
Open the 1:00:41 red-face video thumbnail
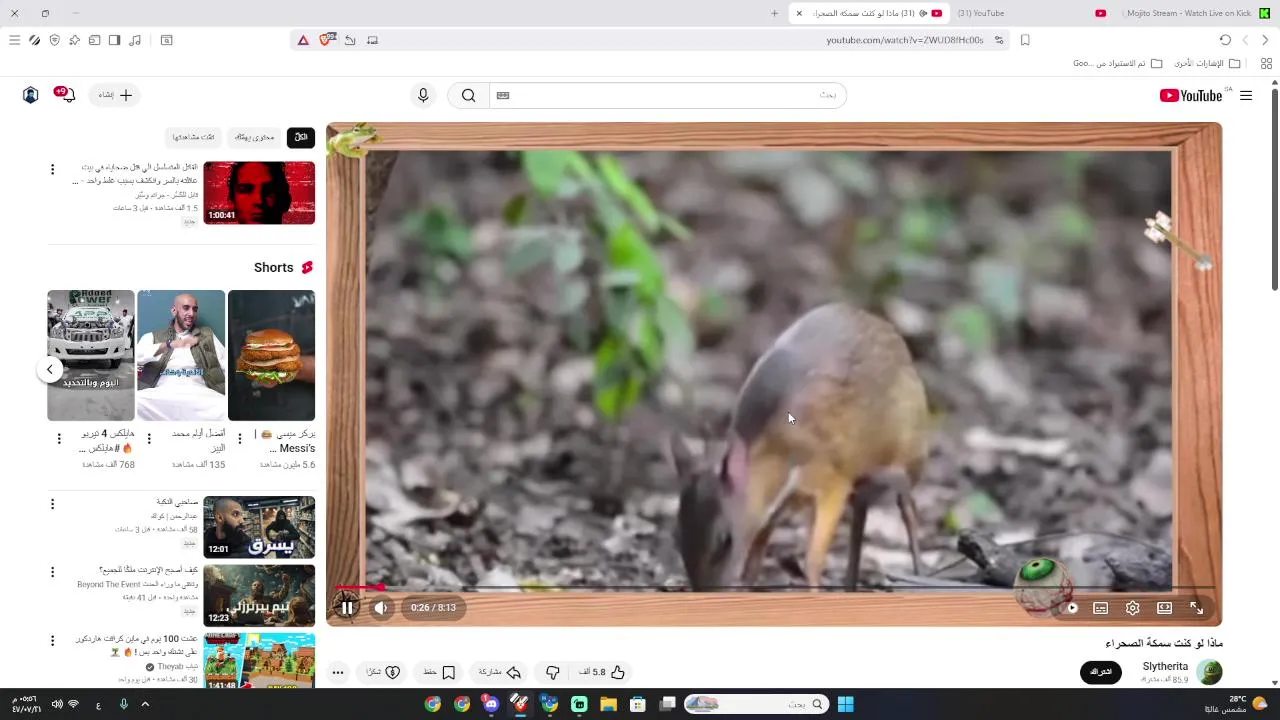(x=259, y=193)
